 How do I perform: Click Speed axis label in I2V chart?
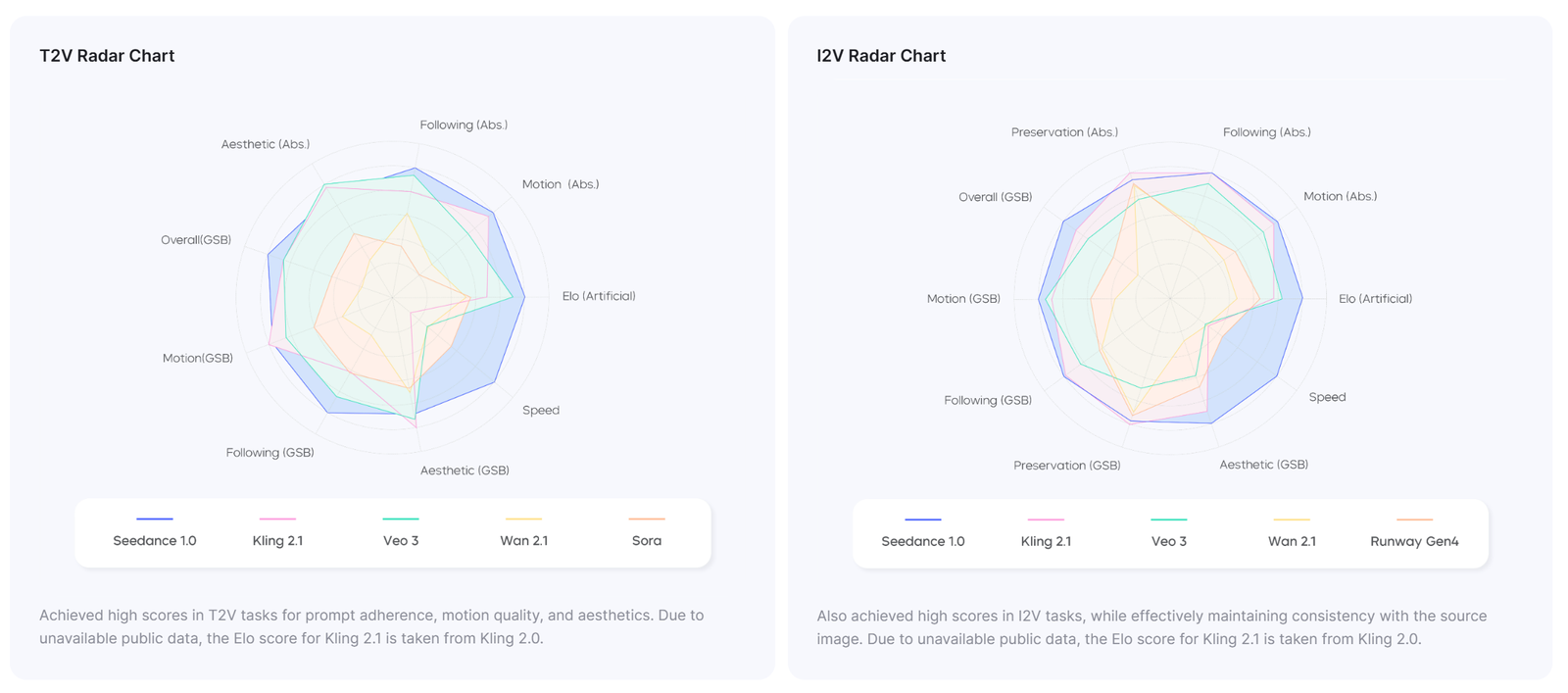tap(1327, 397)
